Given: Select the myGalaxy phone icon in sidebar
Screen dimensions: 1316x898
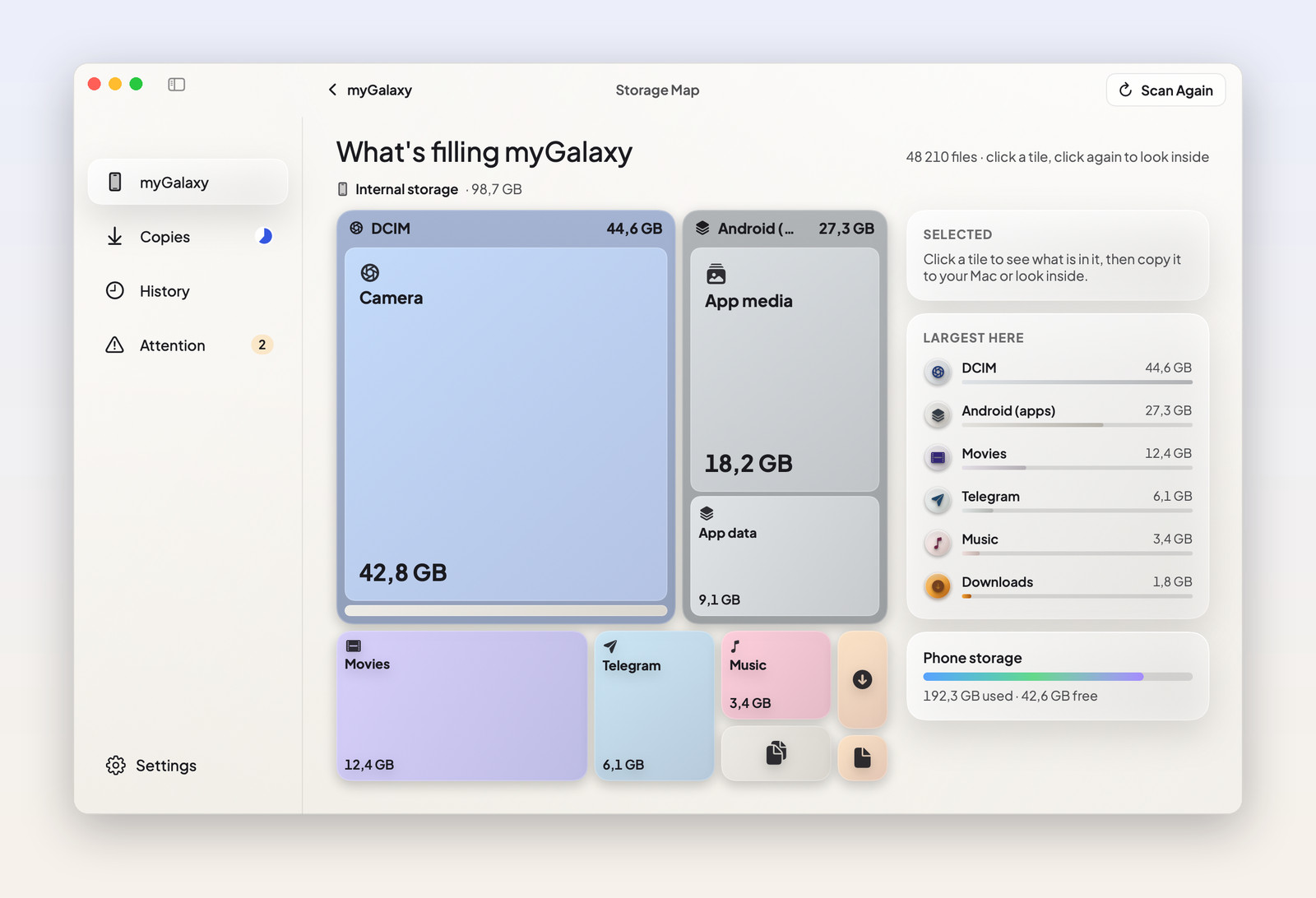Looking at the screenshot, I should 115,182.
